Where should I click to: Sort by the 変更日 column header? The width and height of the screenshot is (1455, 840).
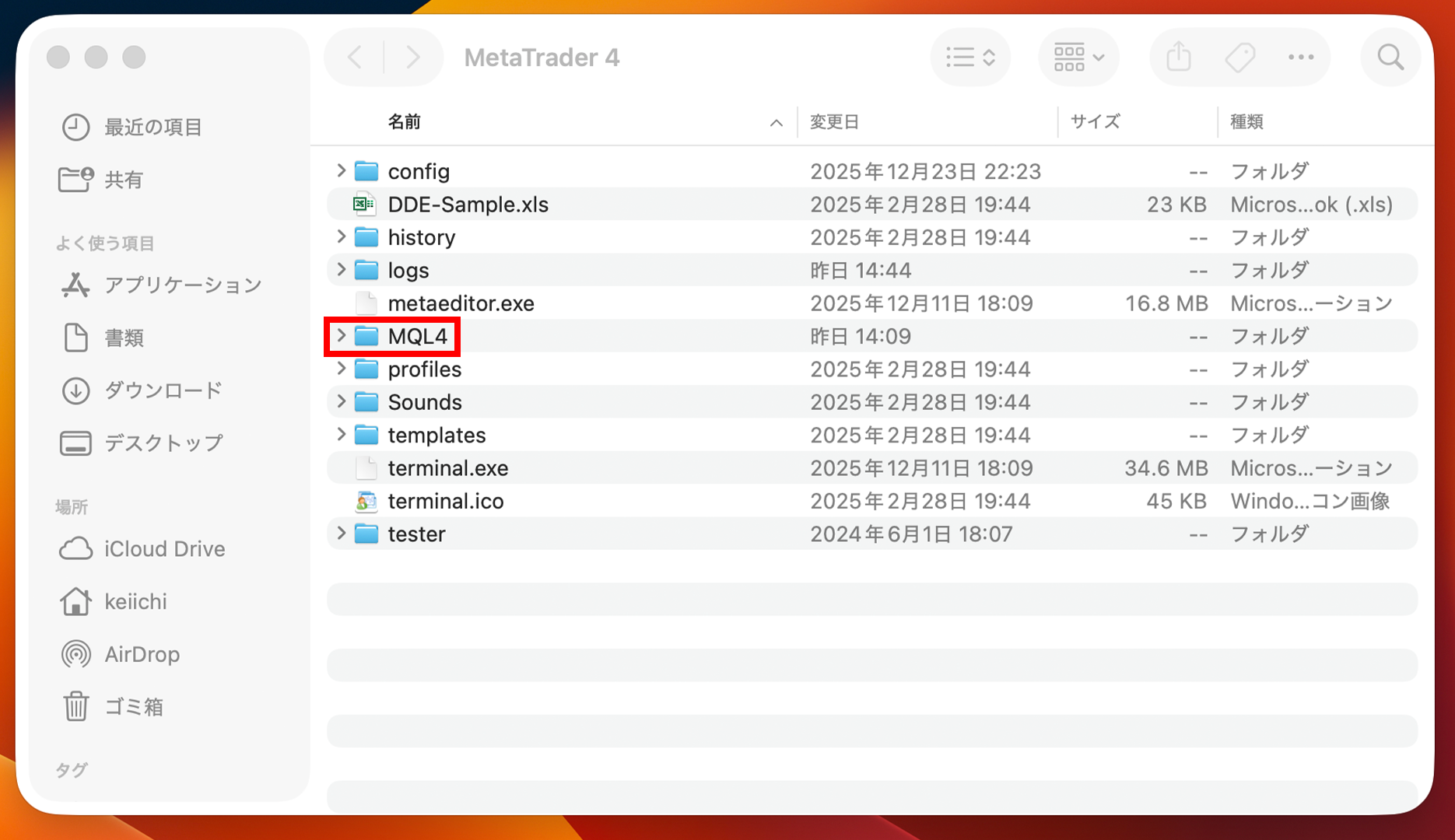pos(834,122)
